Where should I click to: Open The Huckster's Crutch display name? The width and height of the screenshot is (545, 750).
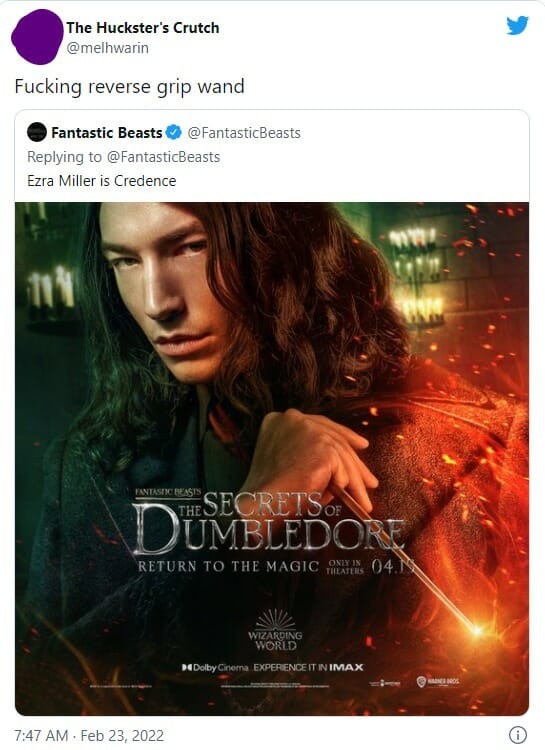[143, 28]
